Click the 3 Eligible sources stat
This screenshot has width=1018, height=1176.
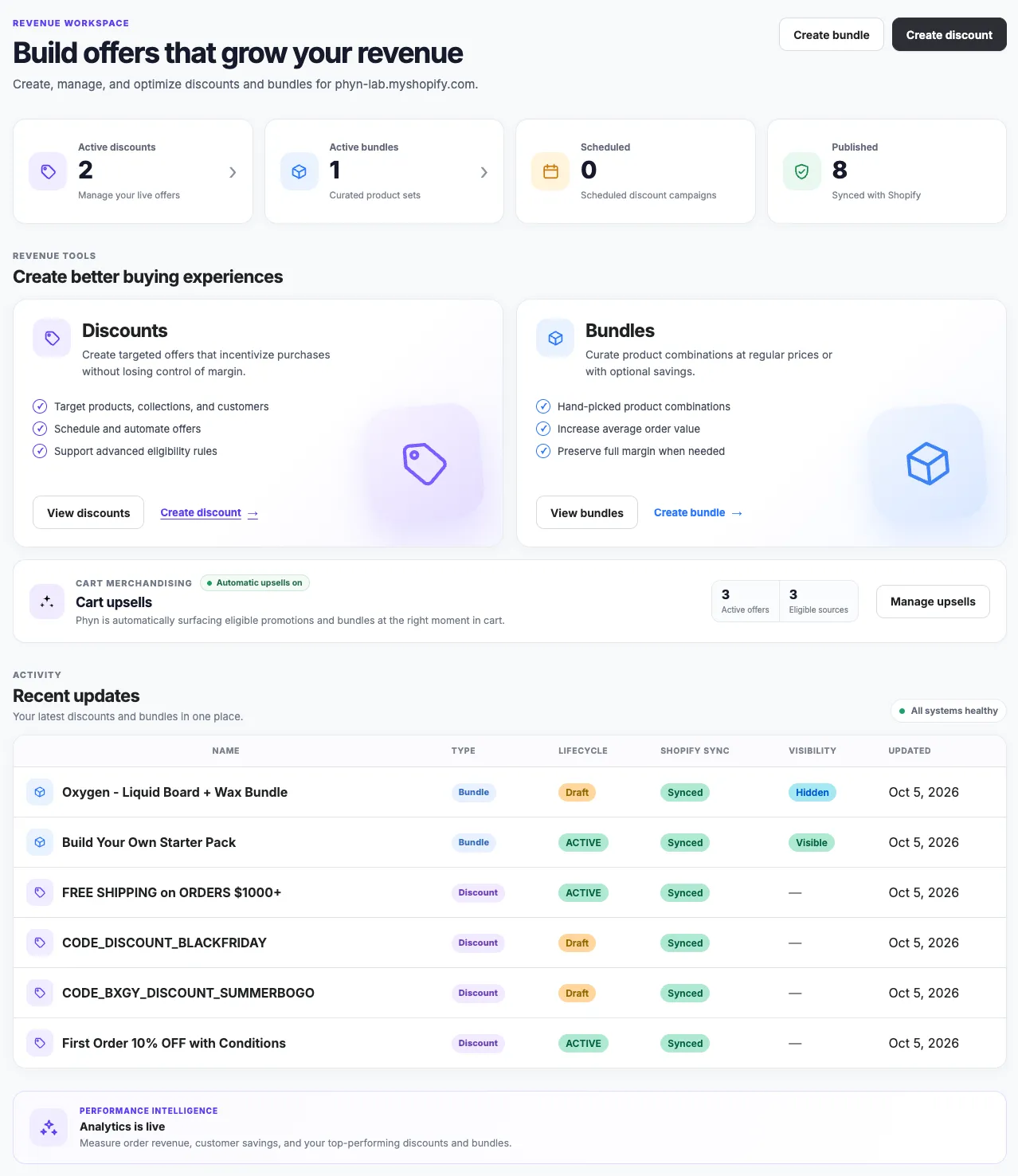tap(818, 602)
